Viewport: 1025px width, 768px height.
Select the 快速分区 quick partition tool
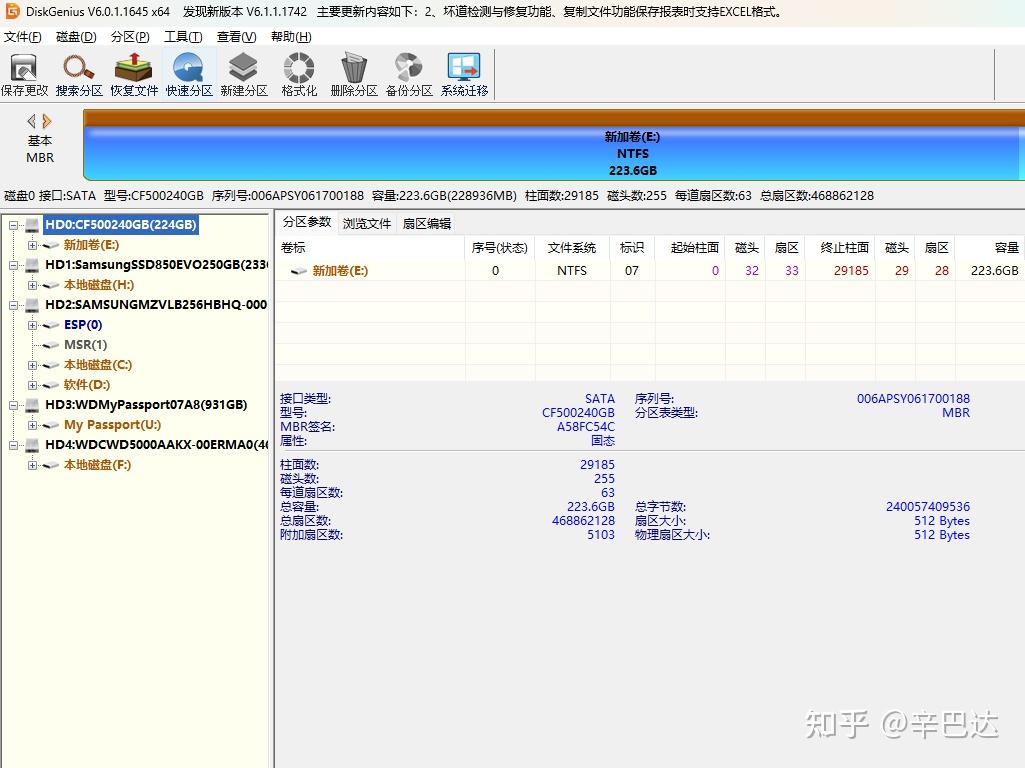pos(189,75)
